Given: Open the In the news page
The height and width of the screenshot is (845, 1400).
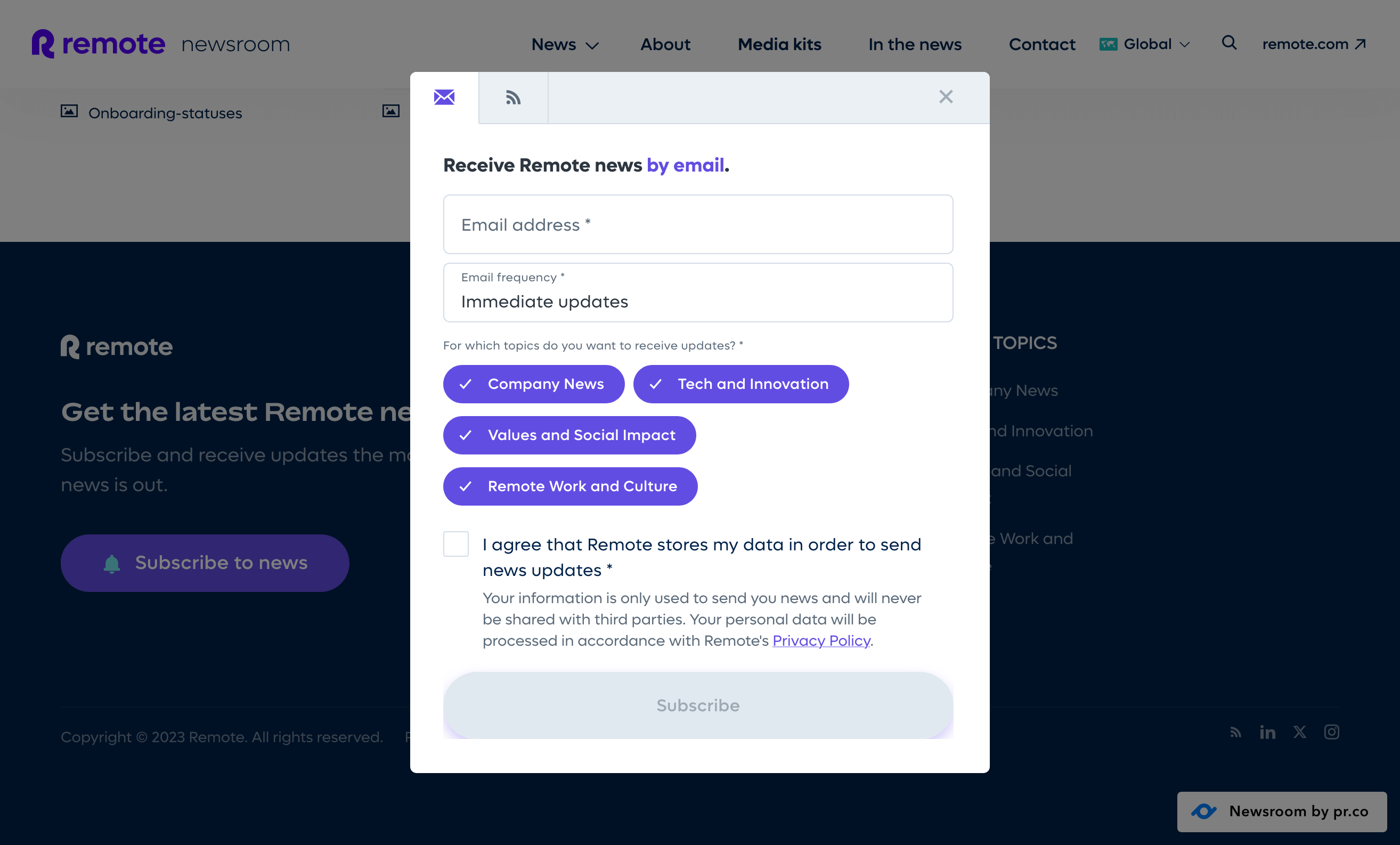Looking at the screenshot, I should (914, 44).
